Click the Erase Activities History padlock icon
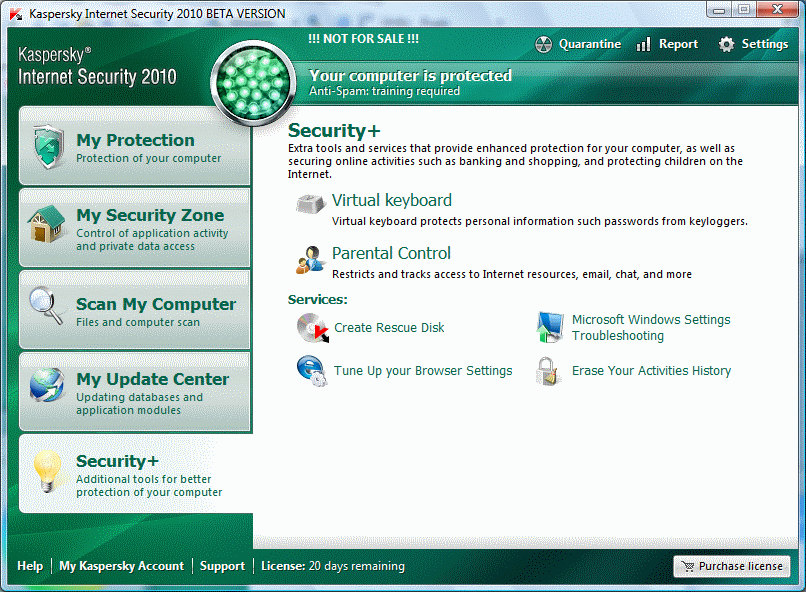The height and width of the screenshot is (592, 806). [x=548, y=371]
